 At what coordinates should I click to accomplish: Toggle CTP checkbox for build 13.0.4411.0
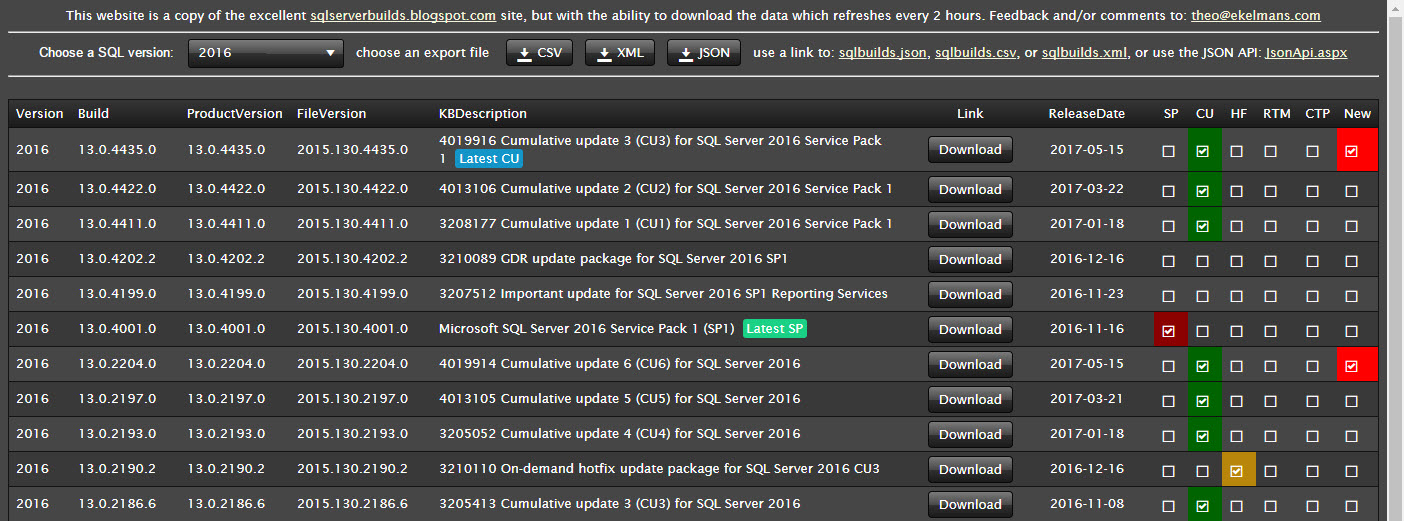point(1312,227)
